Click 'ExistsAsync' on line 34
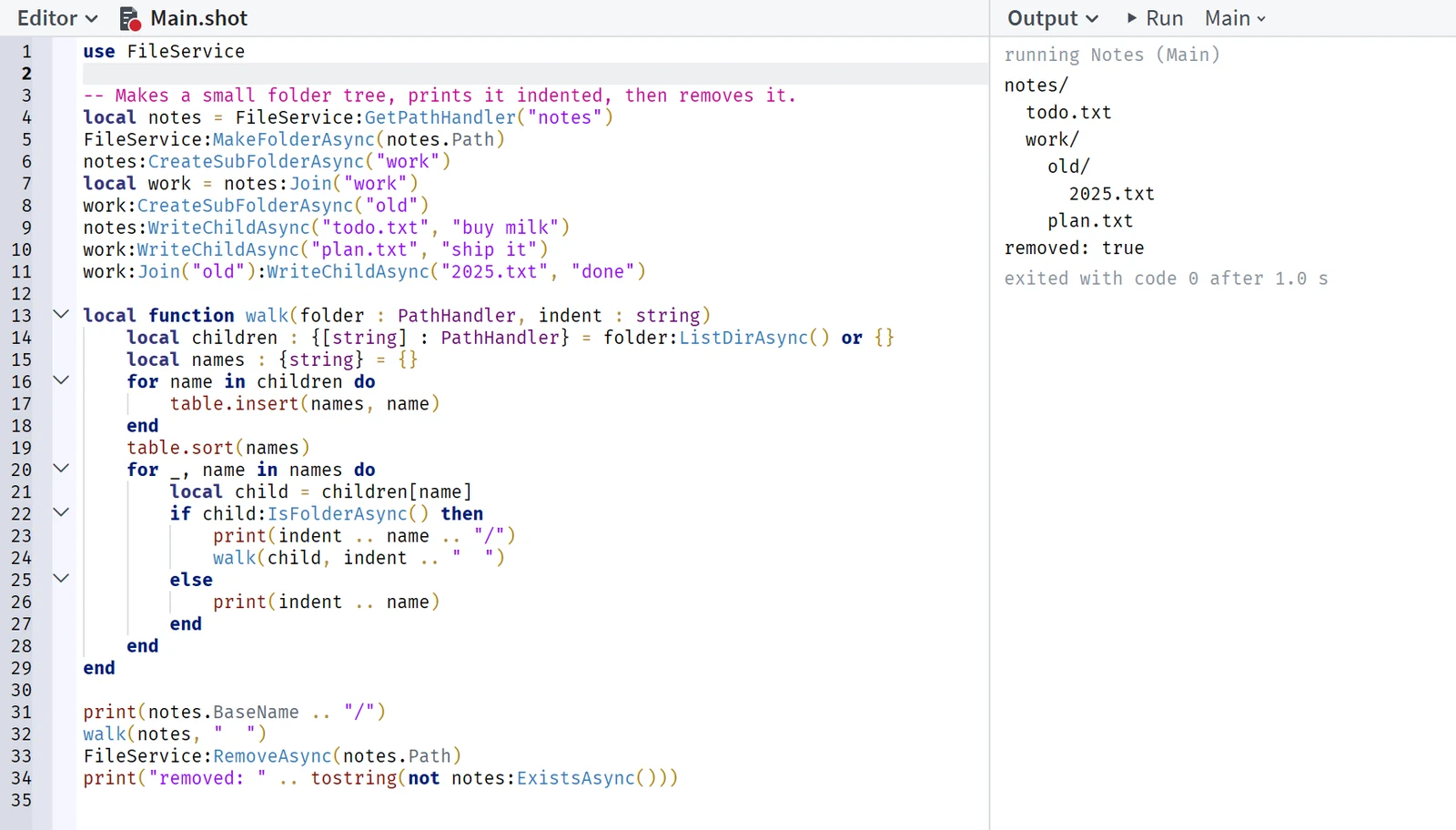This screenshot has width=1456, height=830. [576, 778]
